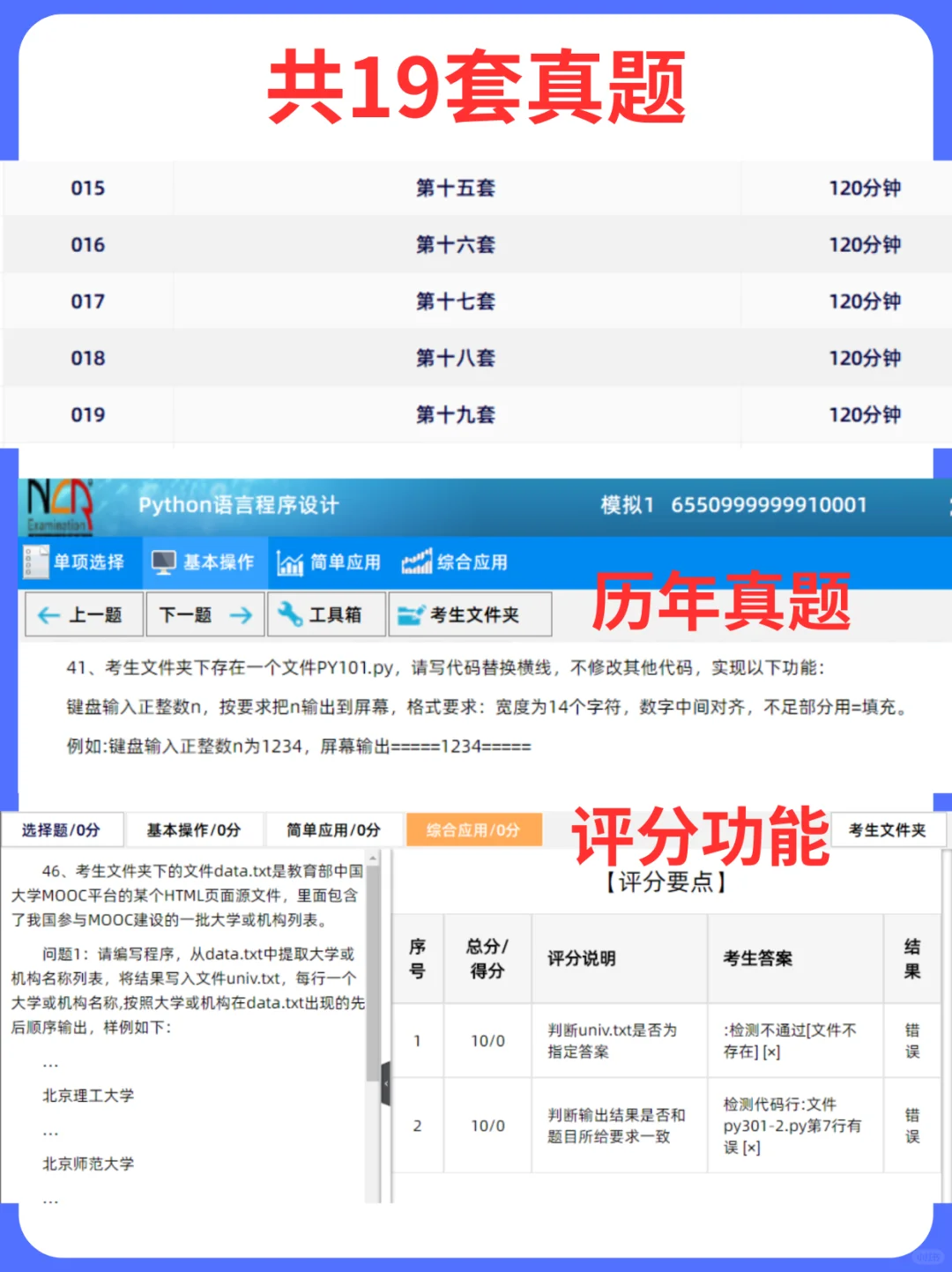Switch to the 综合应用/0分 tab
This screenshot has width=952, height=1272.
point(473,829)
